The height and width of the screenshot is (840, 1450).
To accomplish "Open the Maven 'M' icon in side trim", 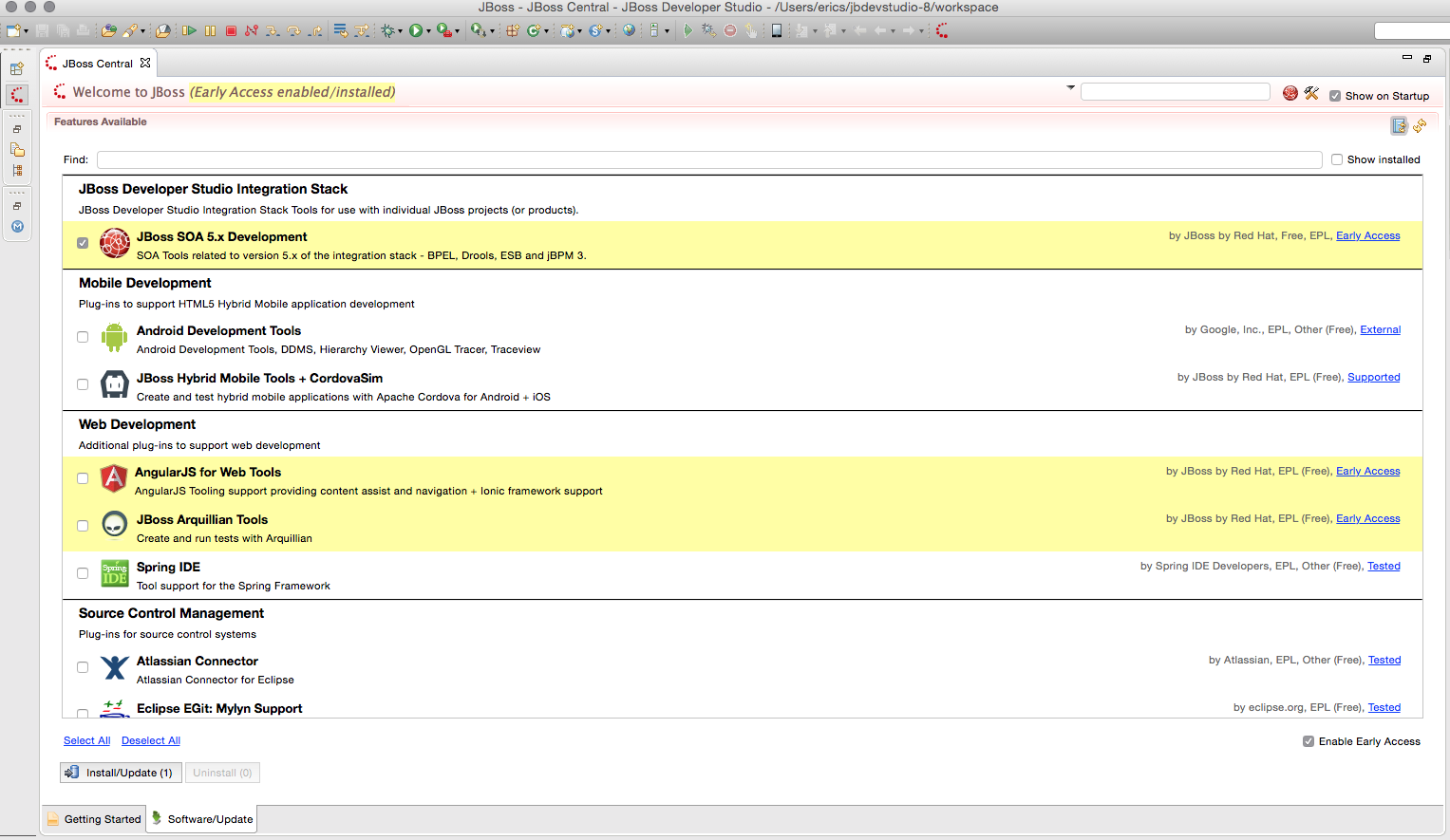I will (x=17, y=227).
